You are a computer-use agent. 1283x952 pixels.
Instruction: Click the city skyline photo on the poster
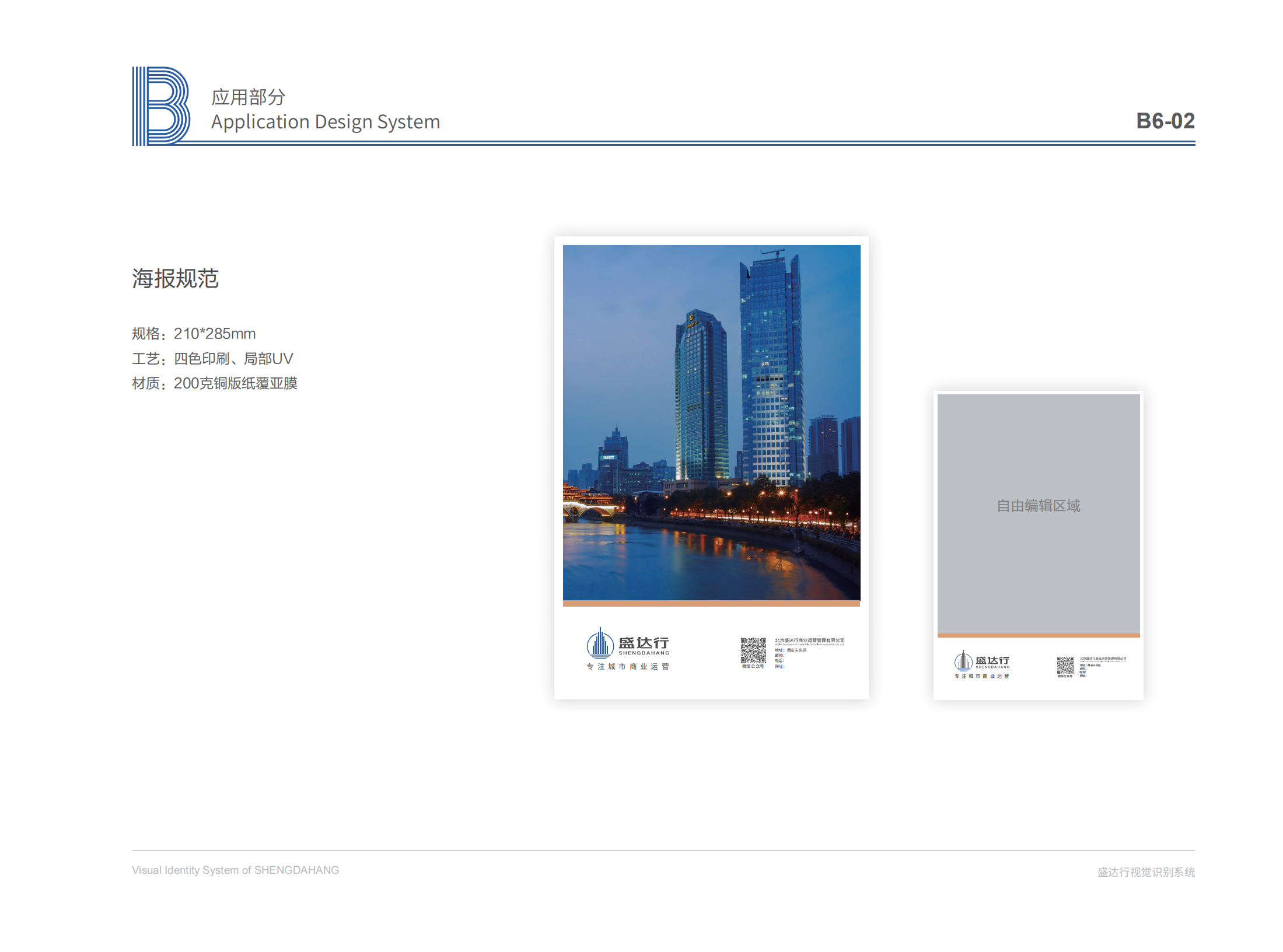[711, 422]
